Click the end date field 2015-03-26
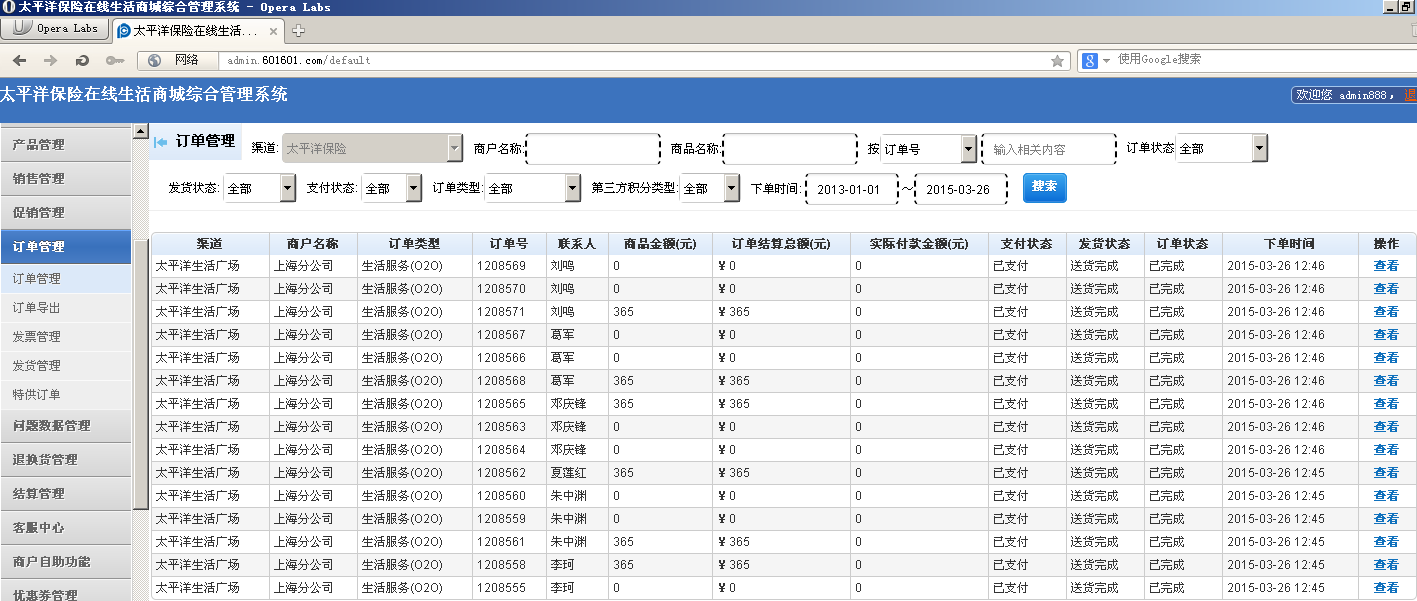This screenshot has width=1417, height=601. tap(960, 189)
